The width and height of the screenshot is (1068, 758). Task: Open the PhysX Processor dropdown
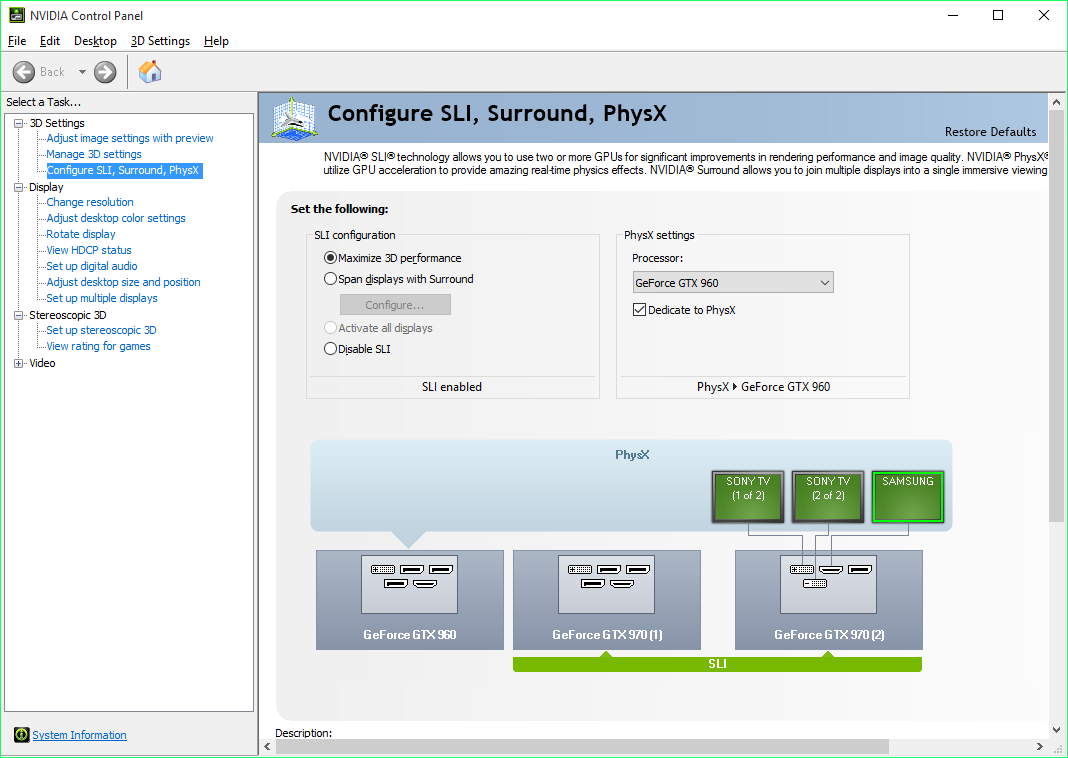(x=733, y=283)
